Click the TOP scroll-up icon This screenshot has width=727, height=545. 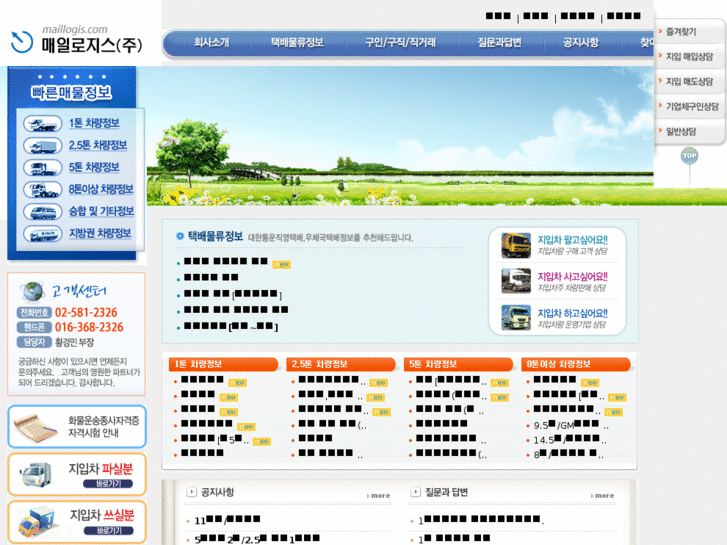coord(689,155)
